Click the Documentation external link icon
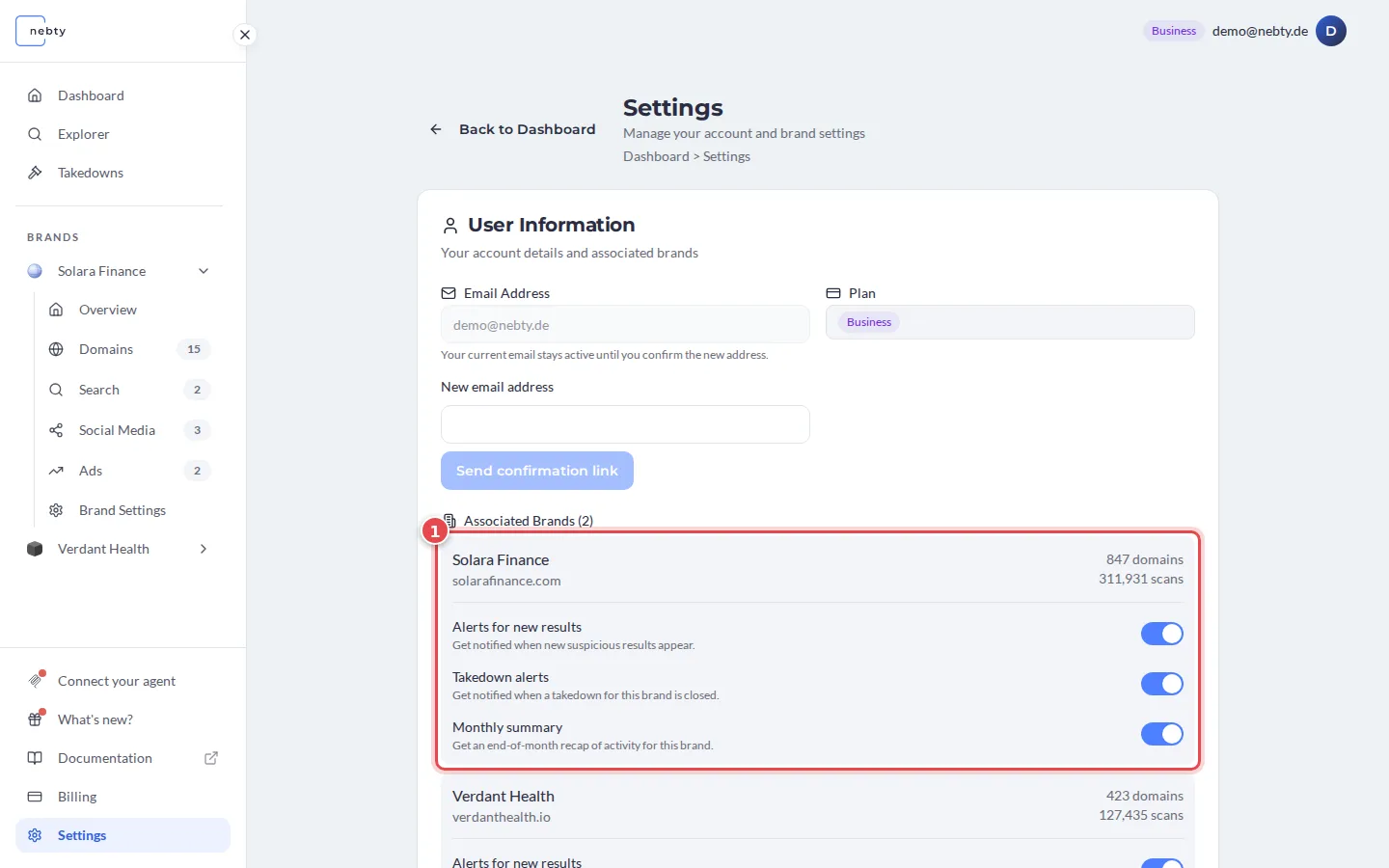Screen dimensions: 1389x868 tap(211, 758)
